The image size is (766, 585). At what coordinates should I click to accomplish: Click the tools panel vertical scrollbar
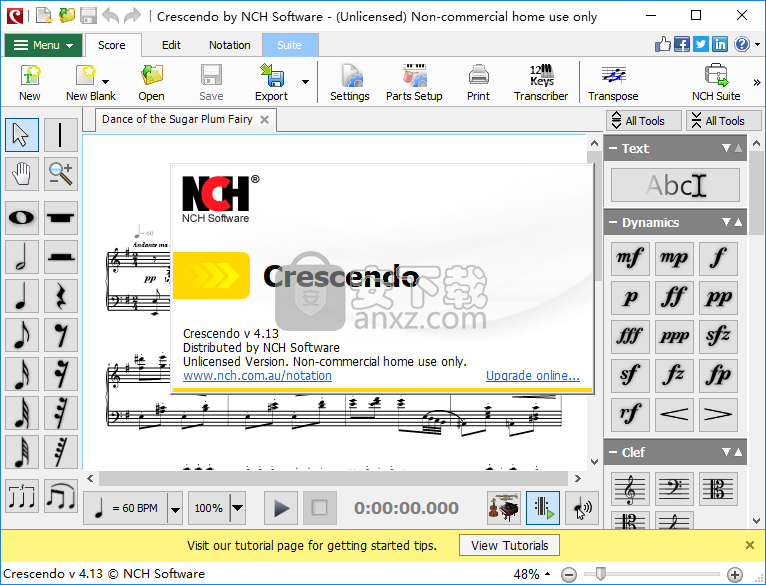tap(756, 191)
